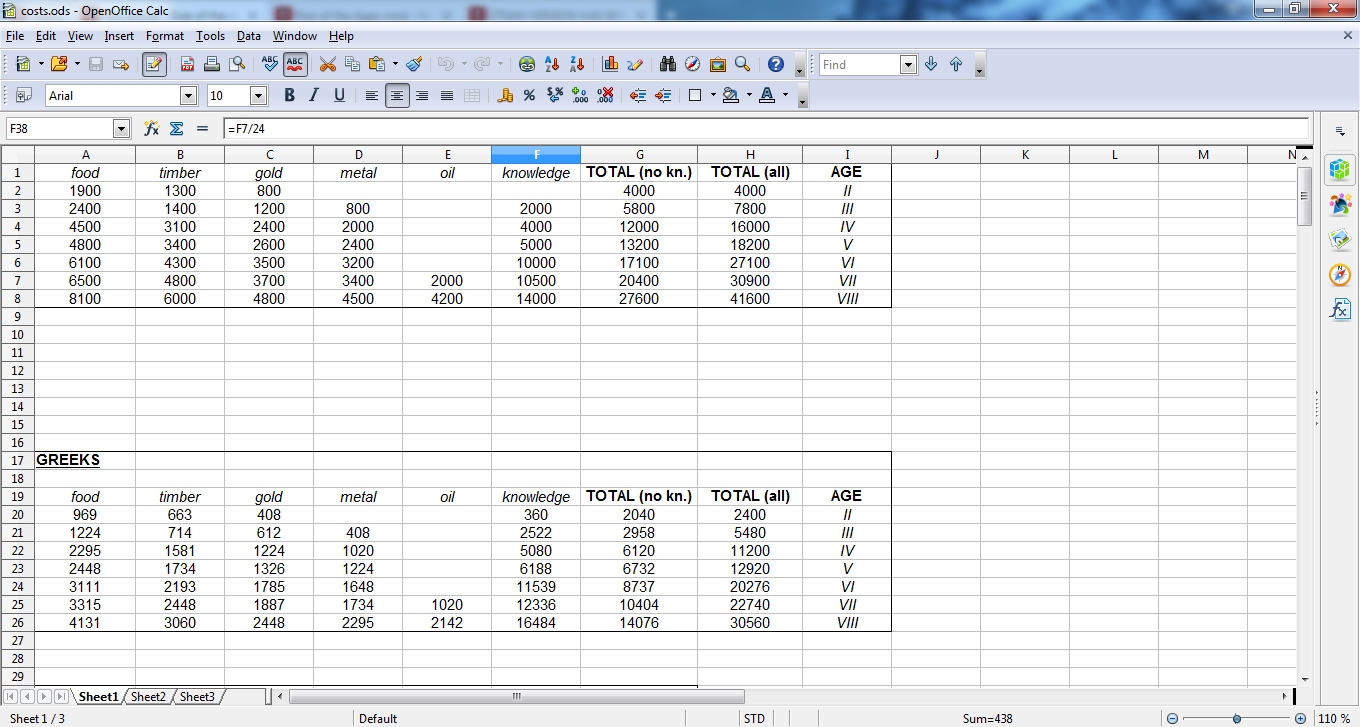The height and width of the screenshot is (727, 1360).
Task: Toggle Justified alignment
Action: pos(447,95)
